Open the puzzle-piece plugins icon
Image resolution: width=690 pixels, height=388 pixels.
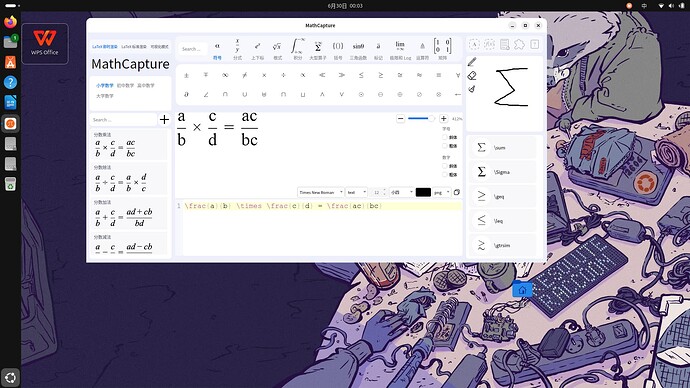click(520, 44)
